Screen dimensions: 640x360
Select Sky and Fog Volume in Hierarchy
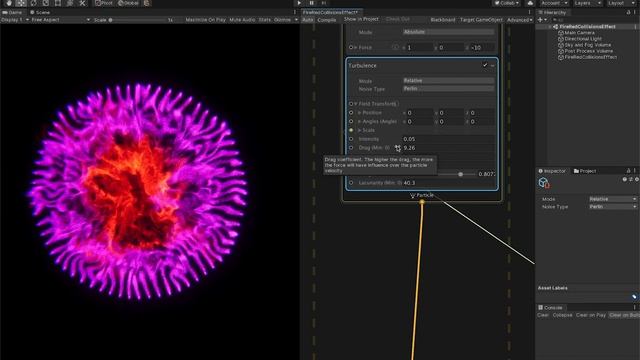coord(584,45)
